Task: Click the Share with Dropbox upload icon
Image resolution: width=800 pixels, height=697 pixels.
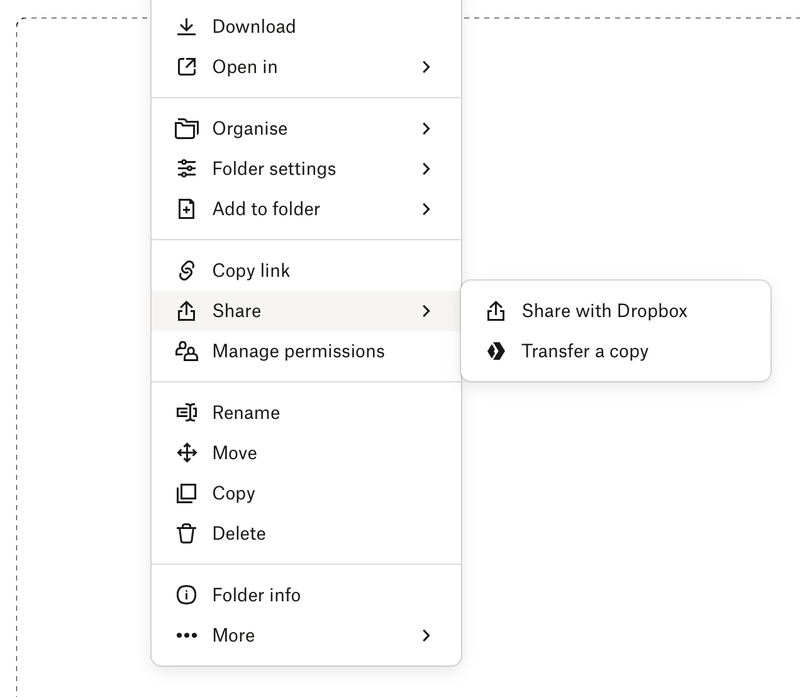Action: (x=496, y=311)
